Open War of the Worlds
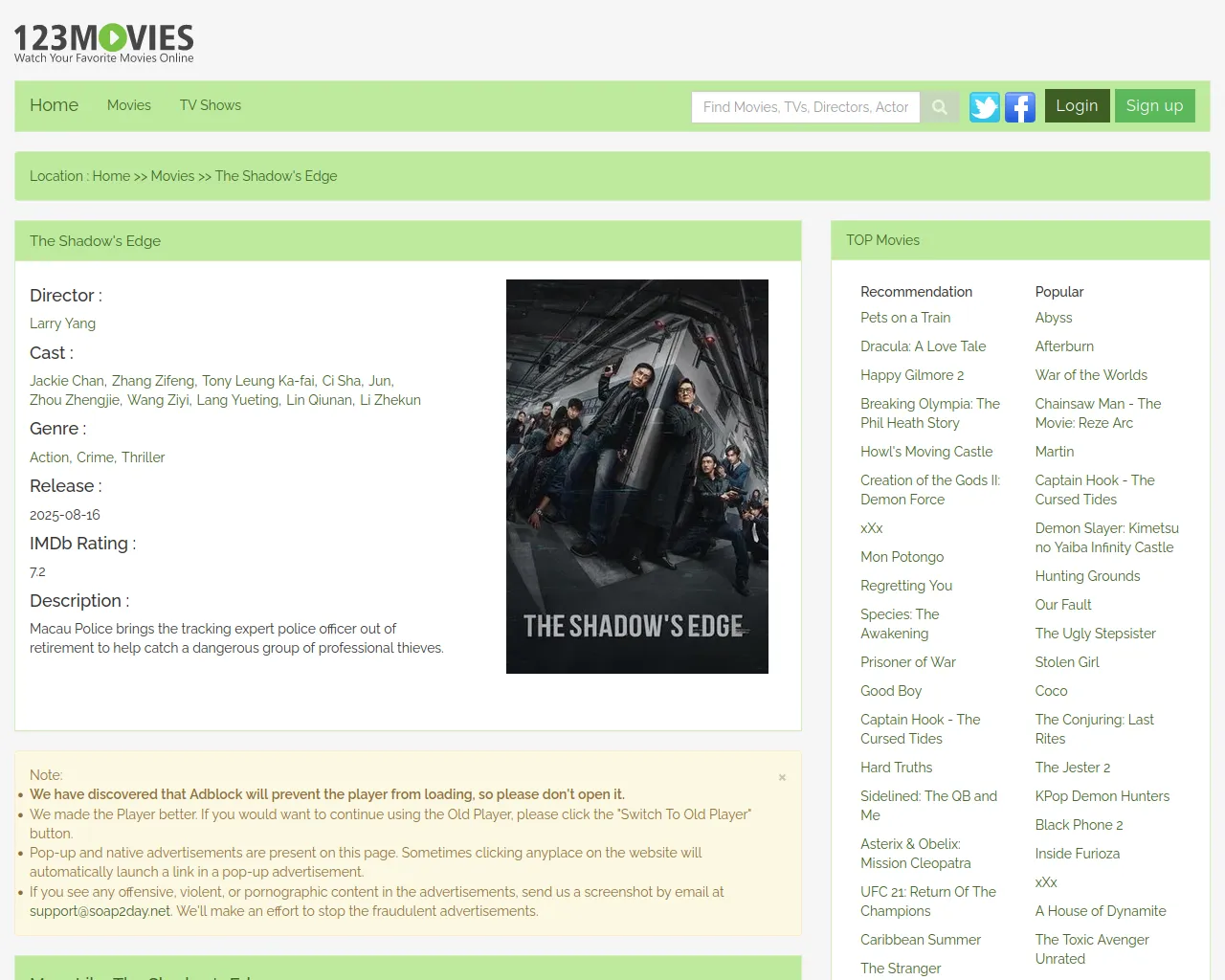 click(1091, 375)
